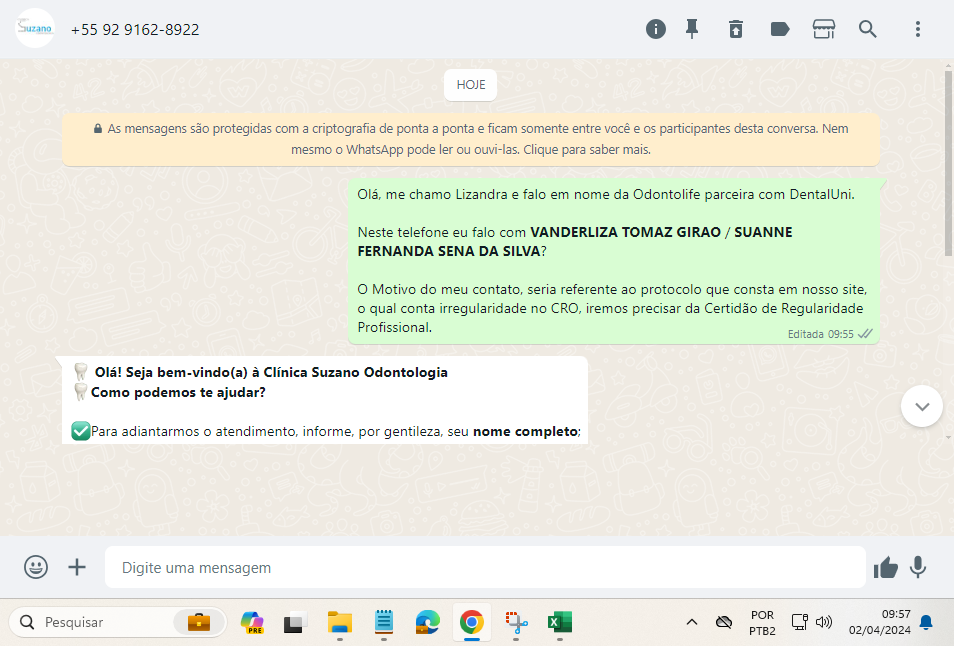Open the catalog storefront icon
954x646 pixels.
(x=824, y=29)
